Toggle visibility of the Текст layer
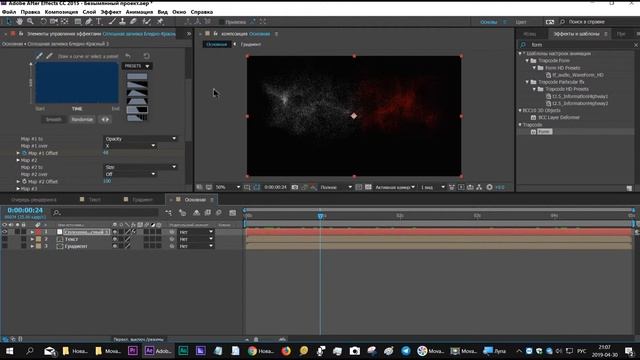 coord(4,239)
